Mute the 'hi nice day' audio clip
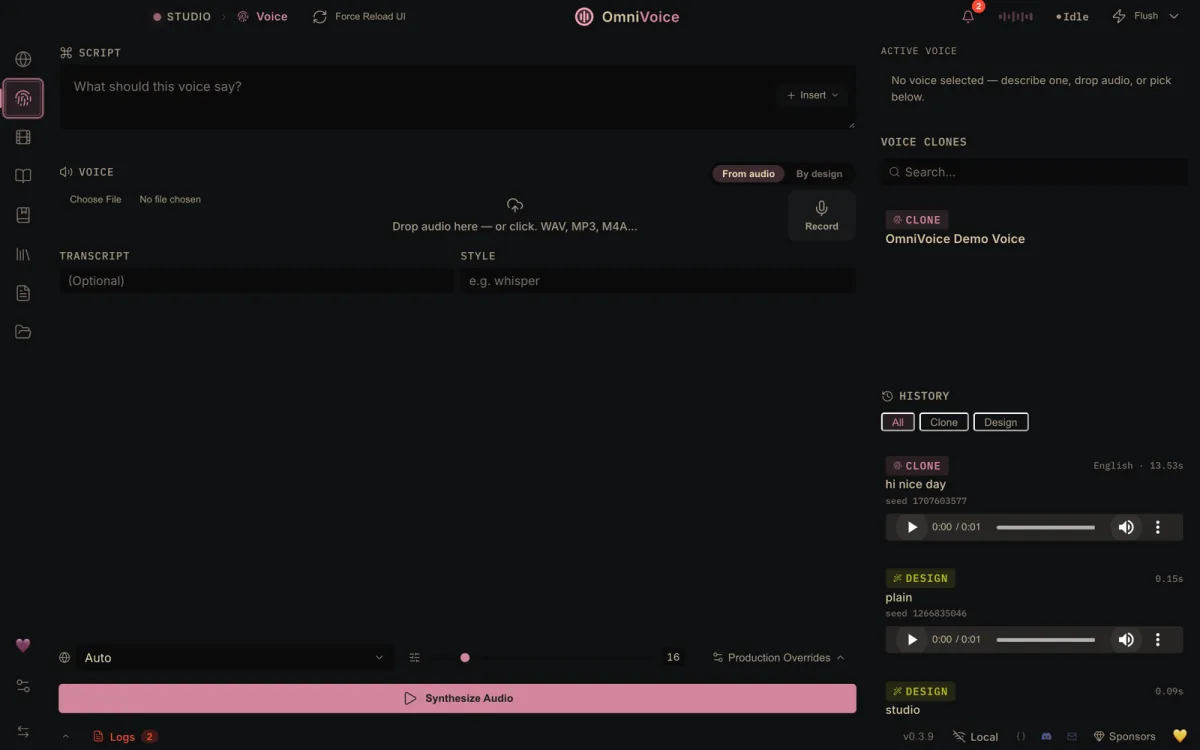Screen dimensions: 1200x750 [x=1126, y=527]
